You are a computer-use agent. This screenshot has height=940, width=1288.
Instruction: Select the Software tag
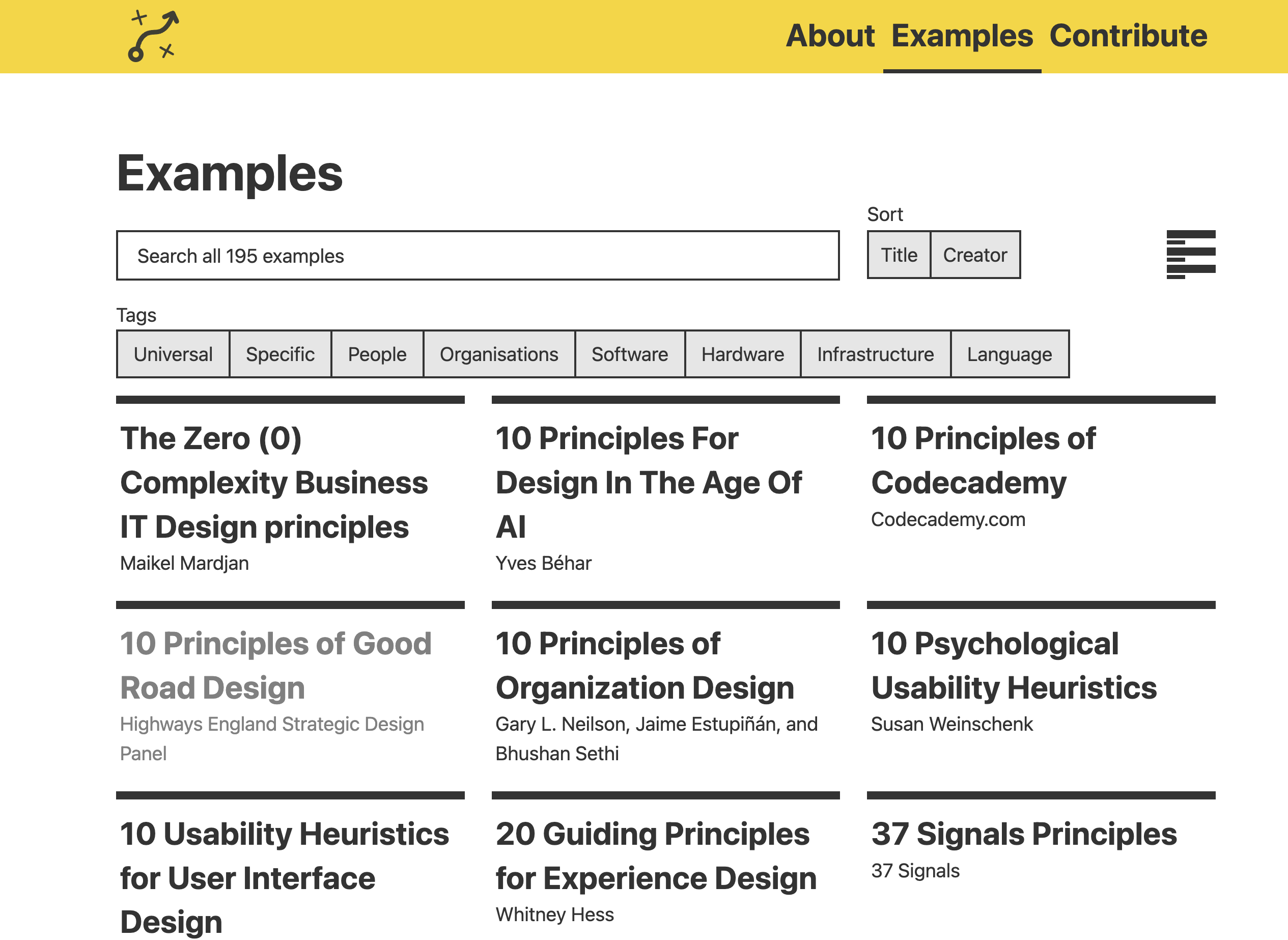click(x=630, y=354)
